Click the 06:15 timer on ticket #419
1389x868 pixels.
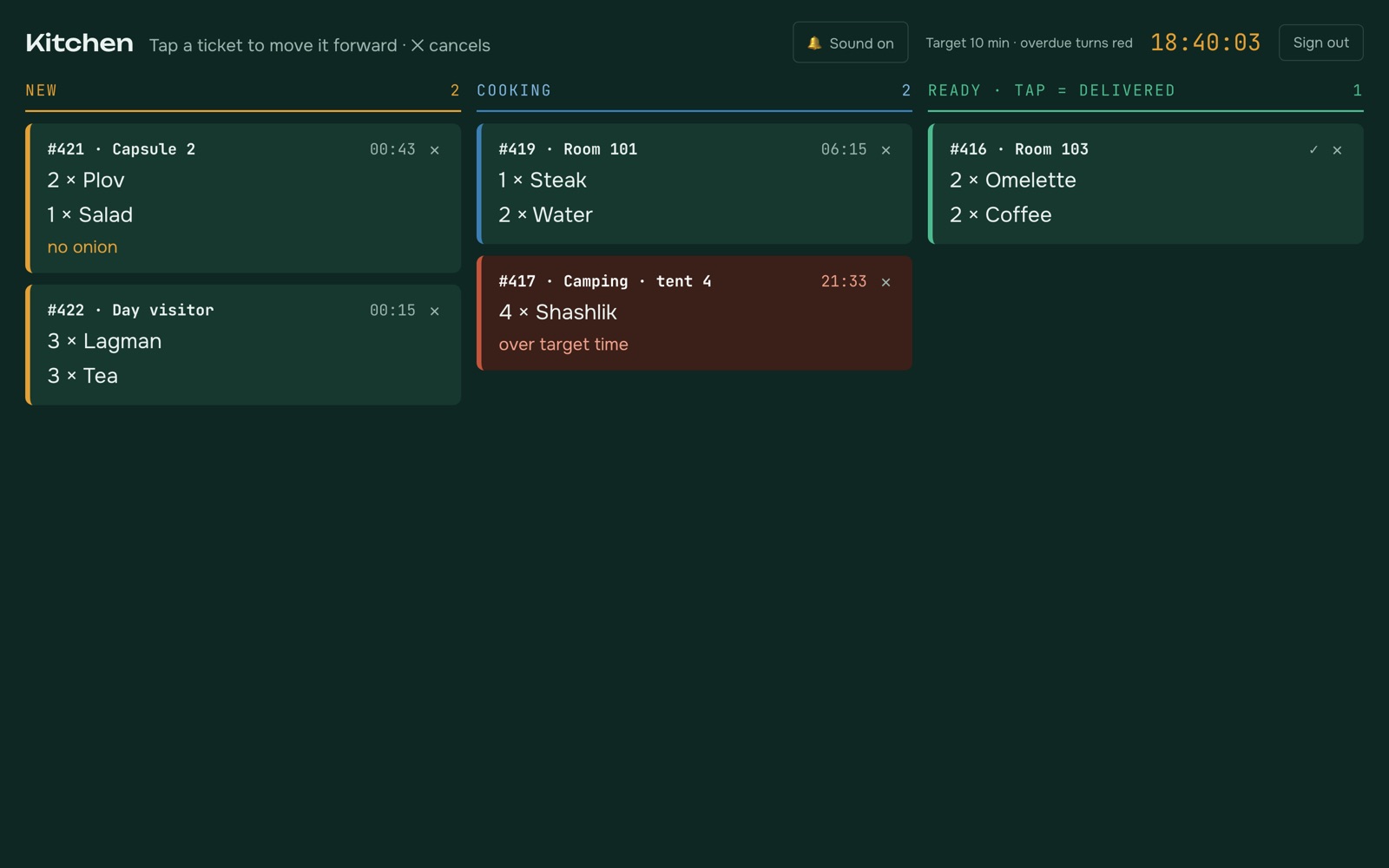(844, 149)
